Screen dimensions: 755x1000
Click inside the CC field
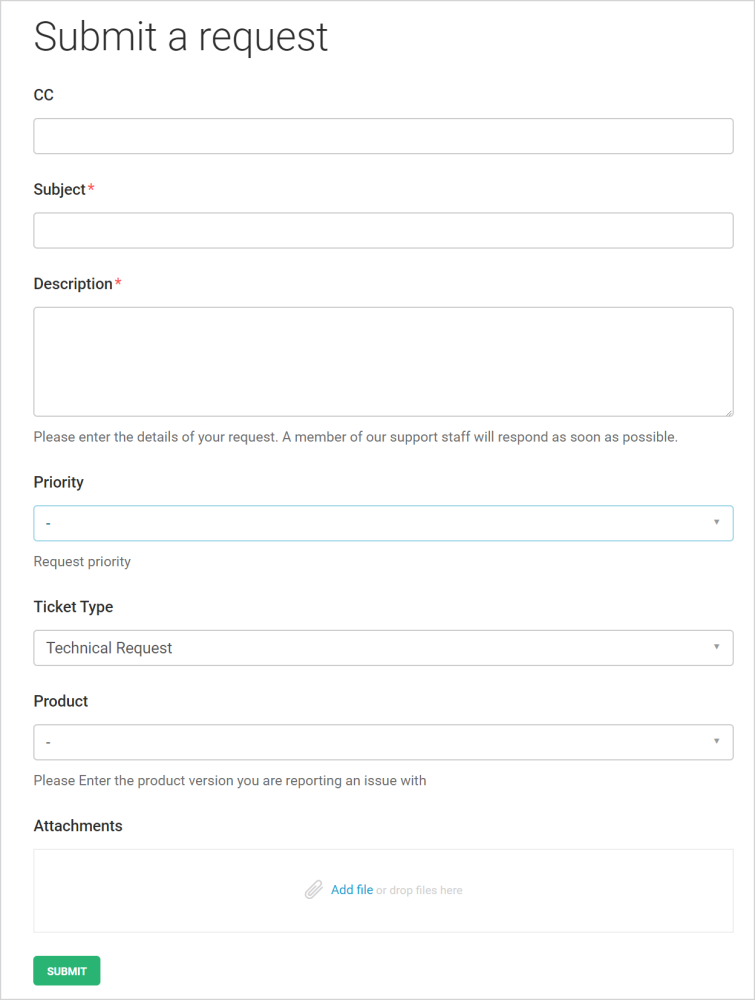(x=383, y=136)
